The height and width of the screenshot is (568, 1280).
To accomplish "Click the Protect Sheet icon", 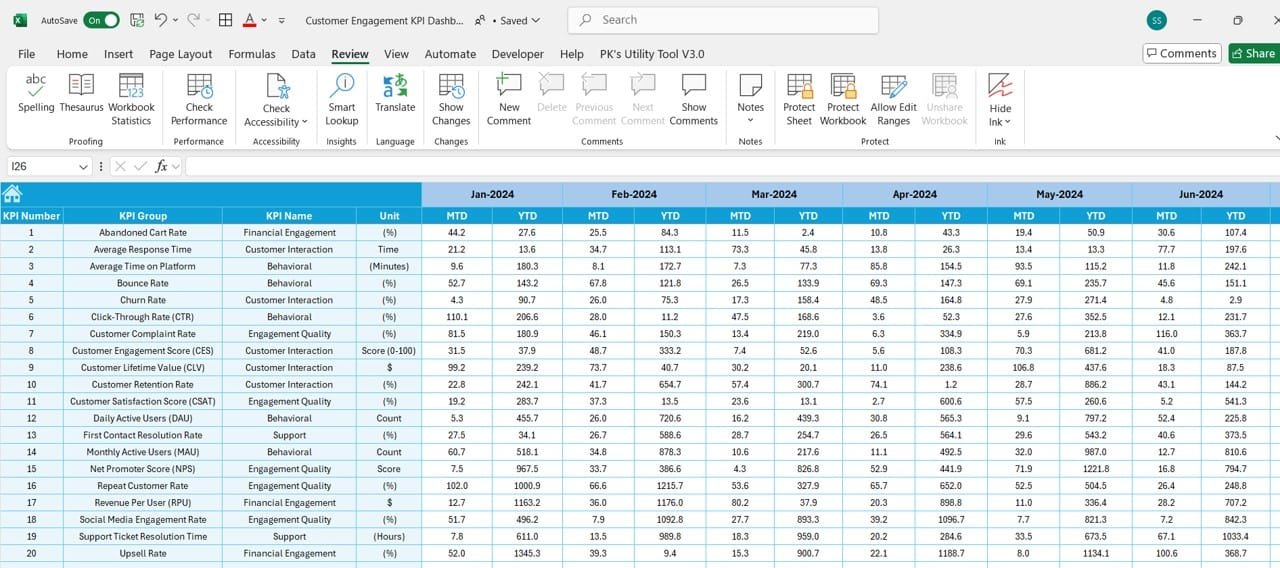I will (x=799, y=99).
